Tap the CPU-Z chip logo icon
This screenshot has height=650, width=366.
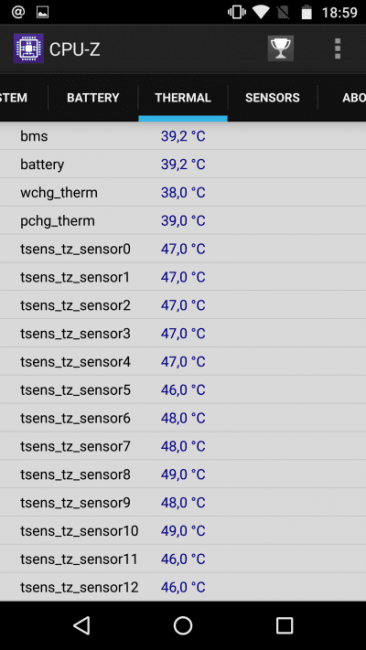(29, 49)
